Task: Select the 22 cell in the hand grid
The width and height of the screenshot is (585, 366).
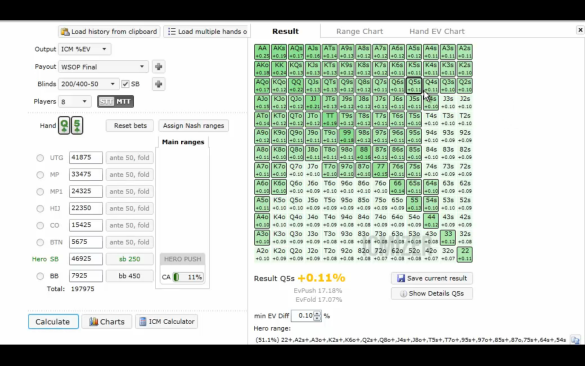Action: [465, 254]
